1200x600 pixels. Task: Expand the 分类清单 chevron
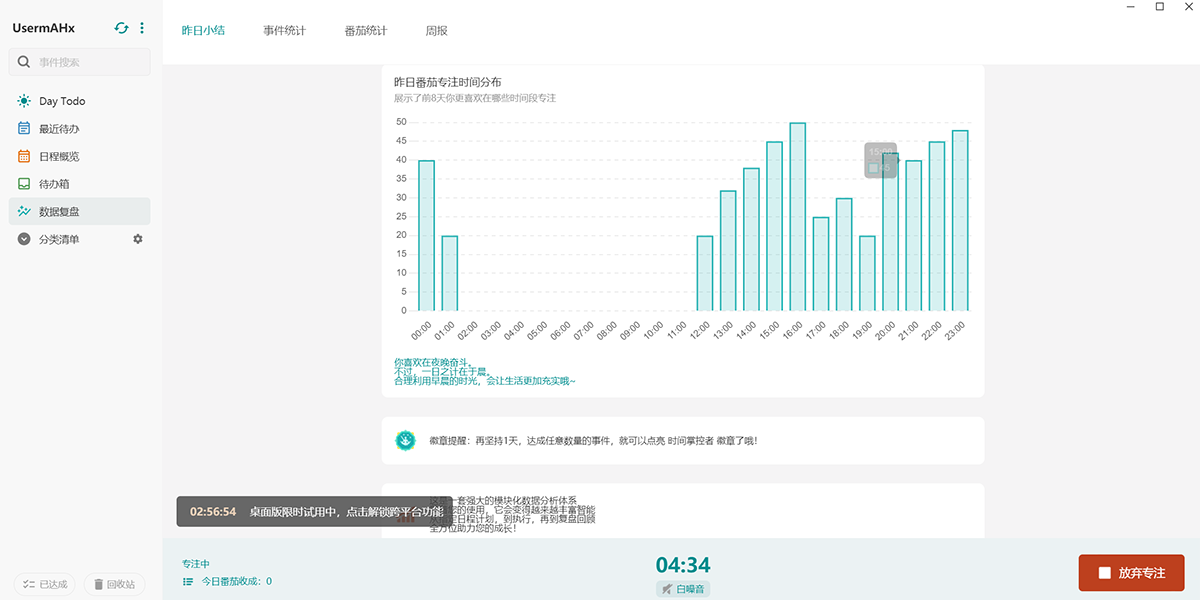(24, 239)
